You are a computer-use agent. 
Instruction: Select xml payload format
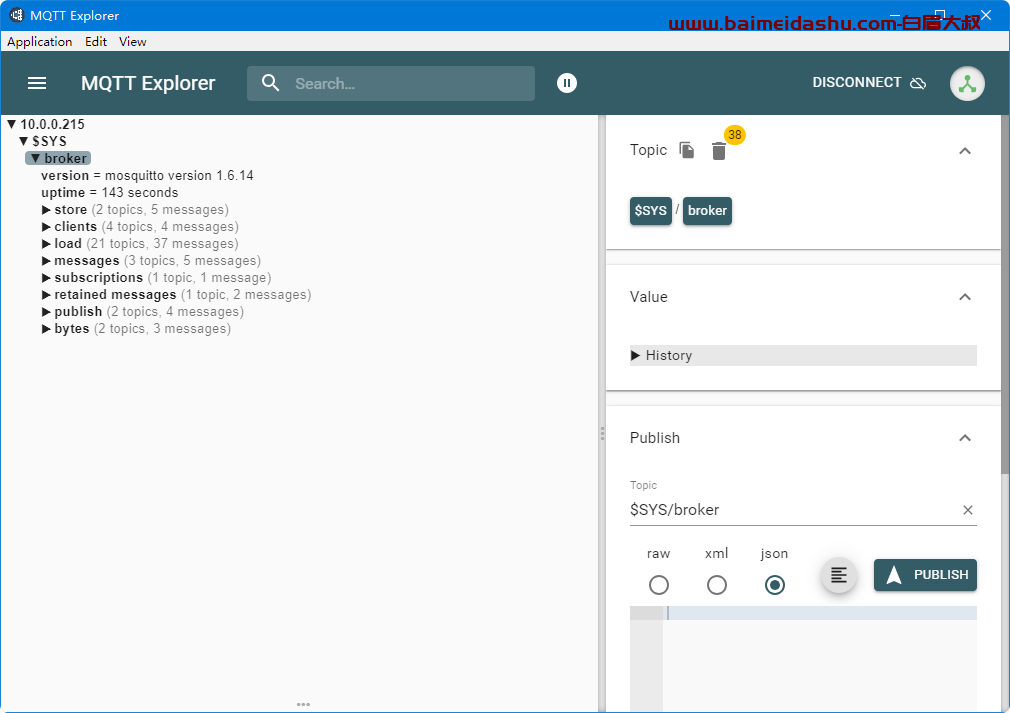716,585
